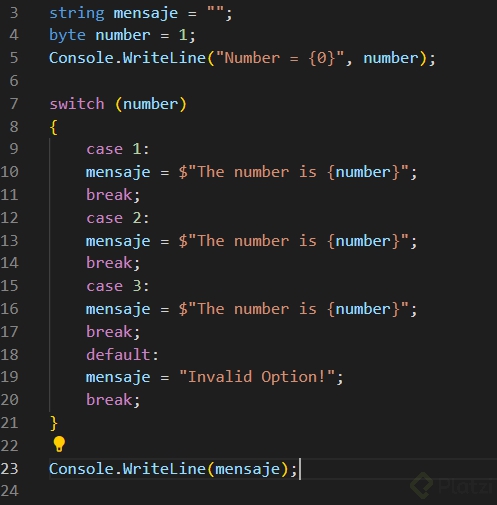The height and width of the screenshot is (505, 497).
Task: Click line number 23 in the gutter
Action: (9, 469)
